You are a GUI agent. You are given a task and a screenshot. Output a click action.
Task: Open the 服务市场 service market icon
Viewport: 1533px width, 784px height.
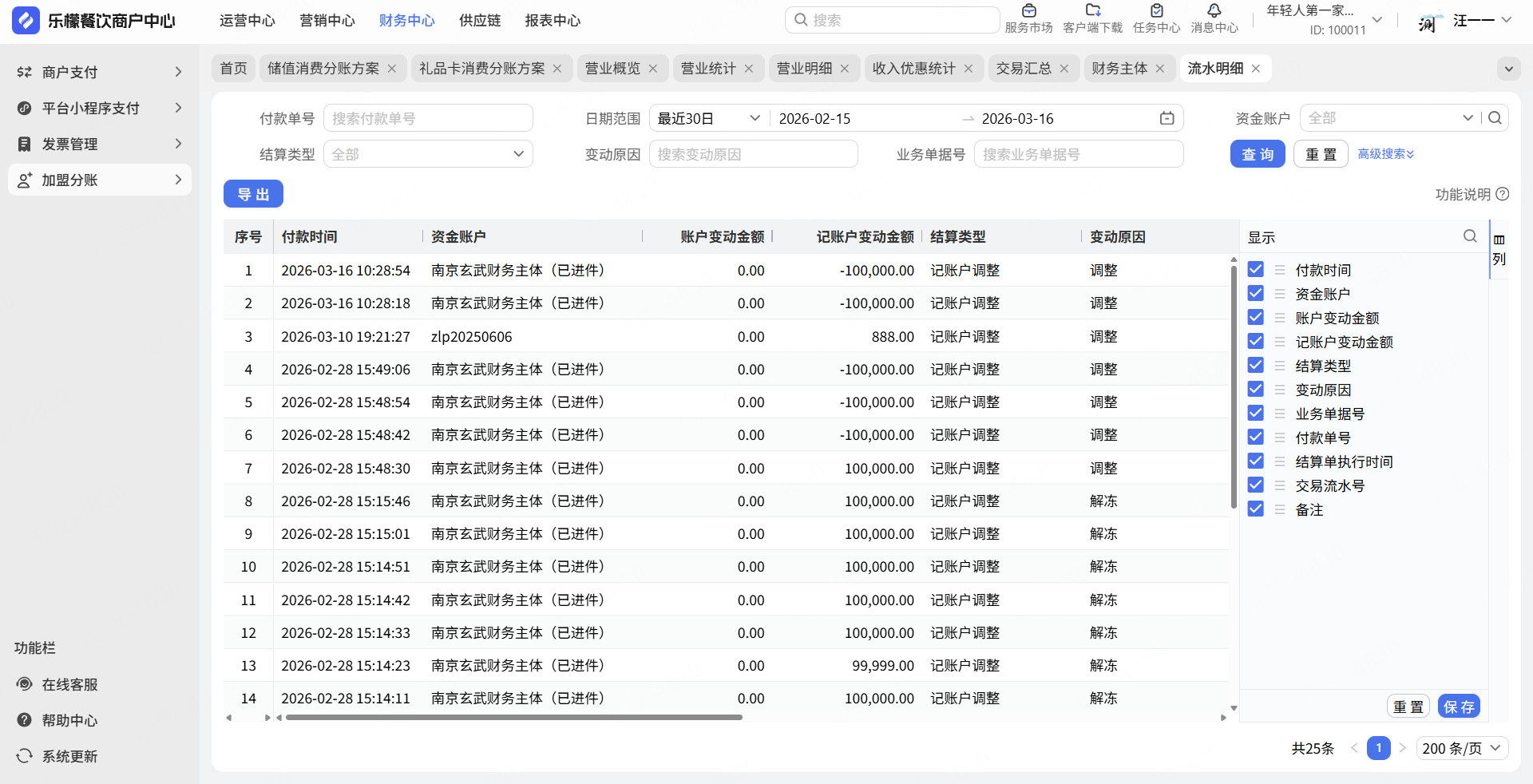tap(1028, 11)
